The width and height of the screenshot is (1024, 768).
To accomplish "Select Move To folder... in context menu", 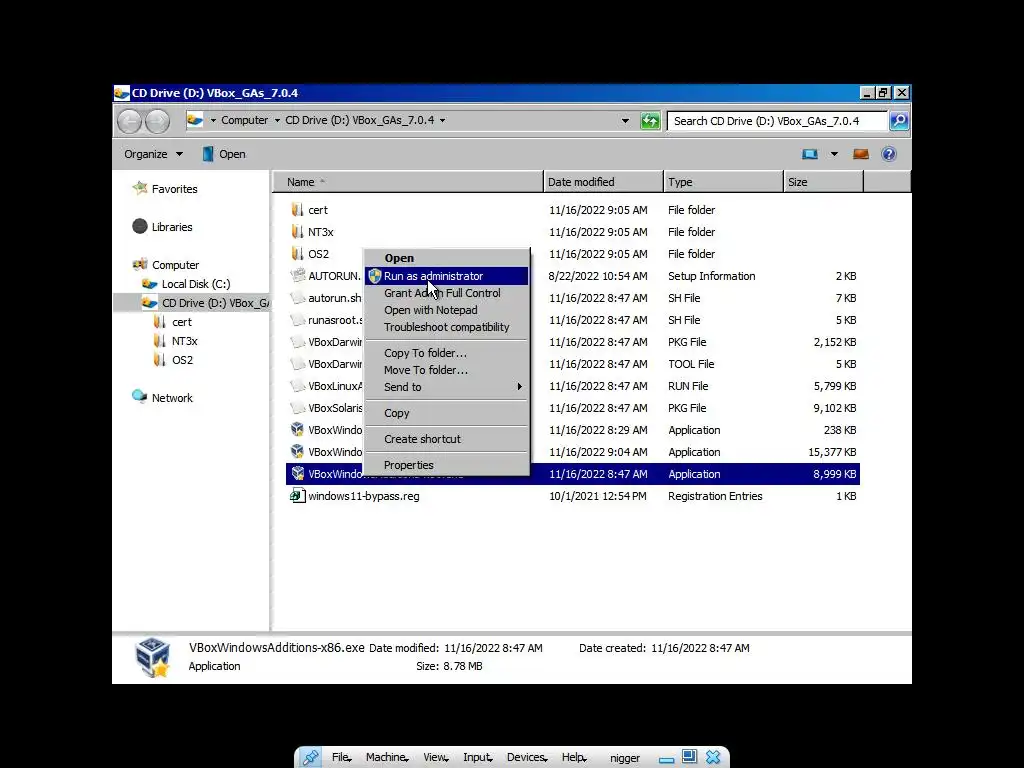I will click(x=447, y=370).
